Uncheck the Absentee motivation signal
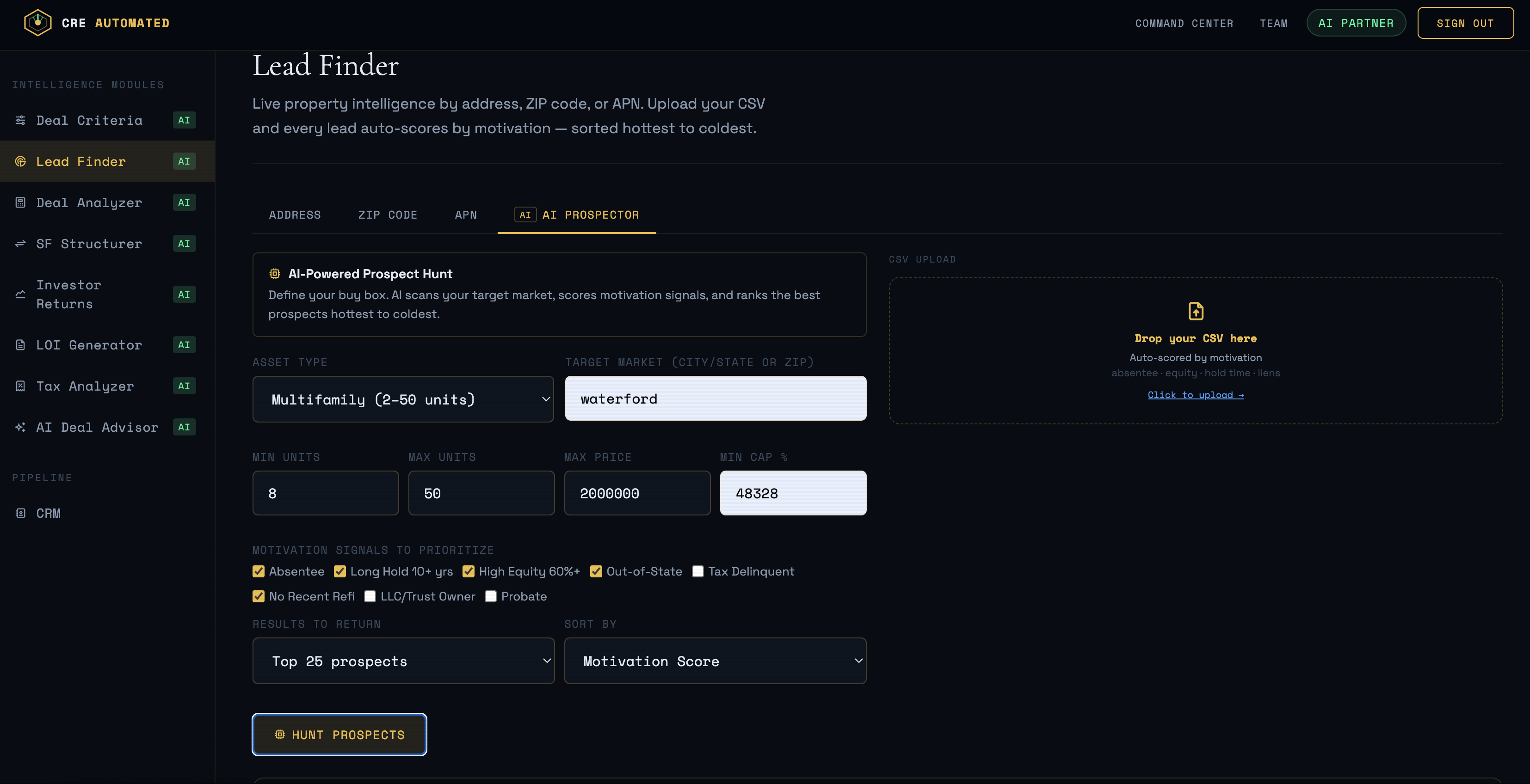1530x784 pixels. coord(259,571)
